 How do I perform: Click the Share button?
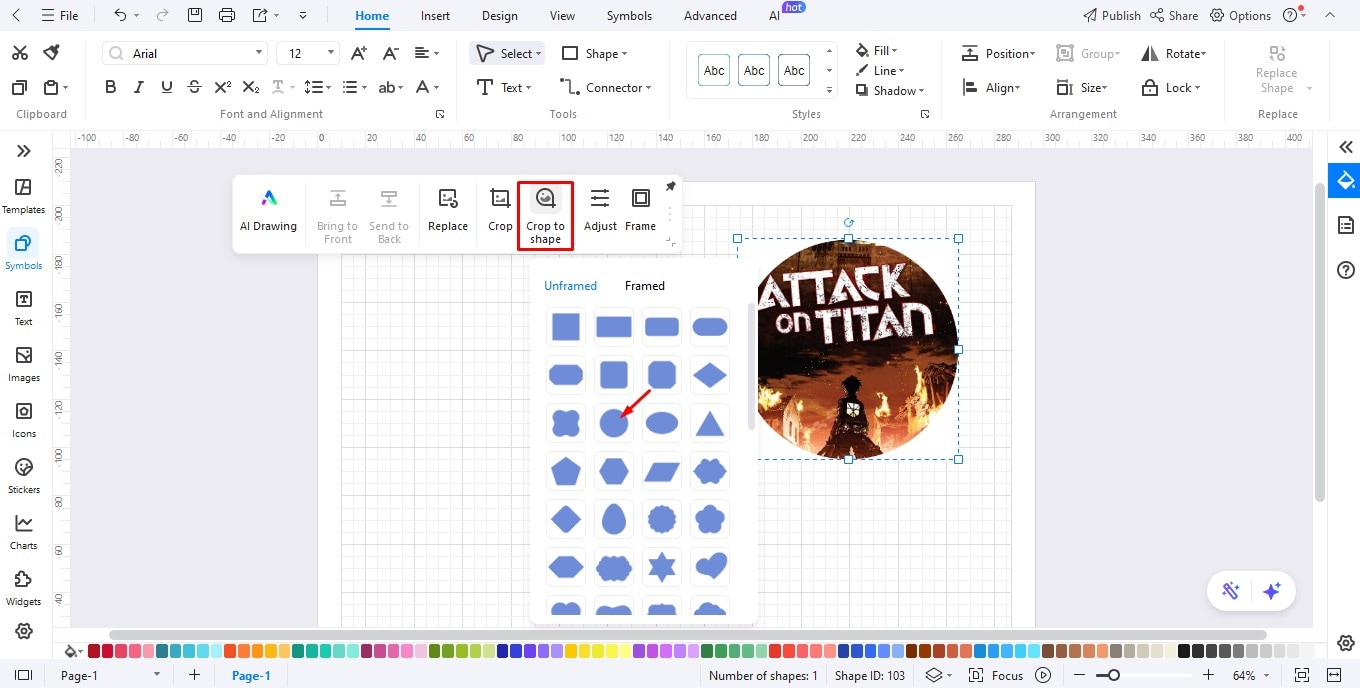1174,15
